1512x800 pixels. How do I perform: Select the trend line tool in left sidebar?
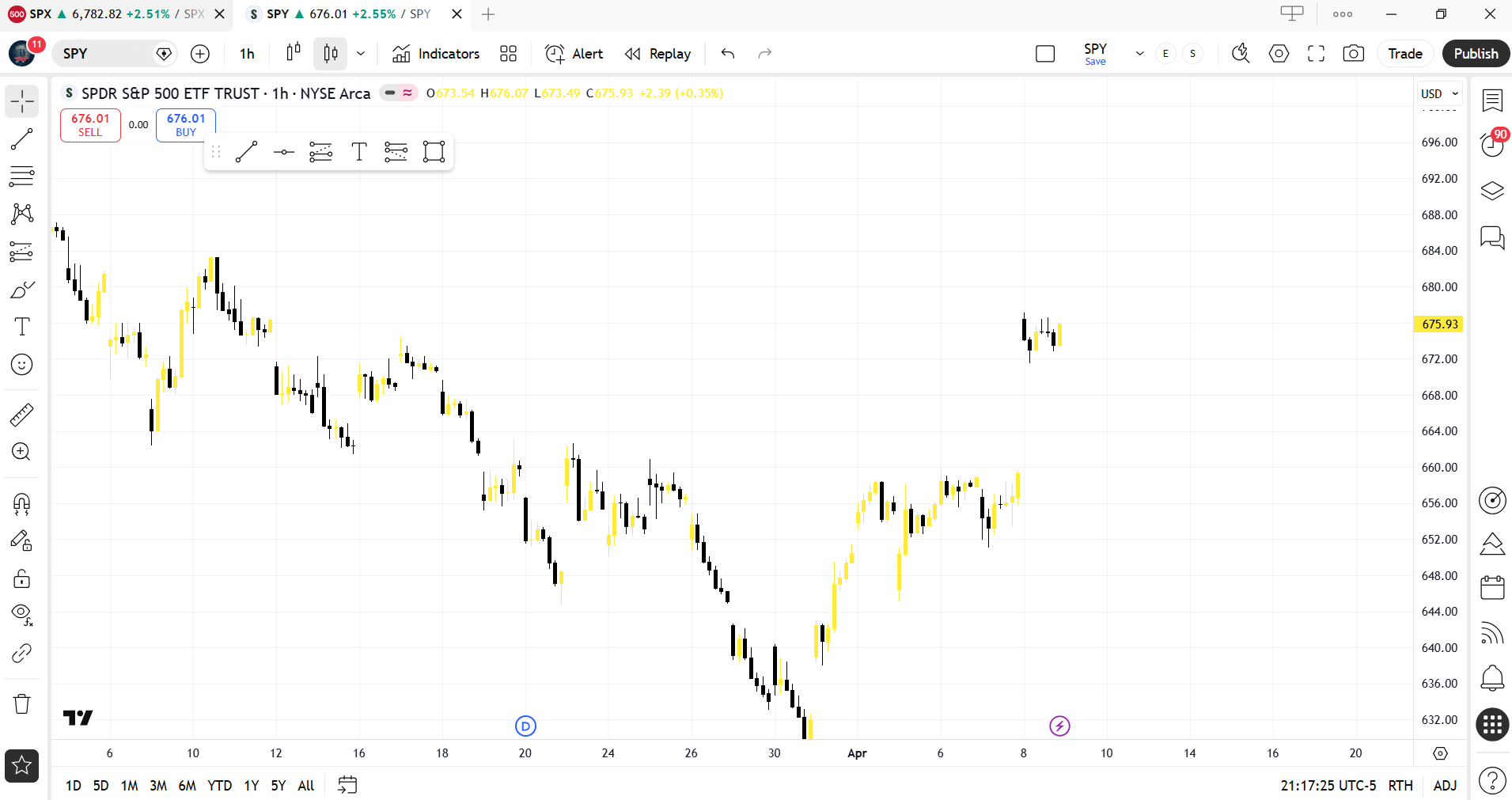[22, 139]
